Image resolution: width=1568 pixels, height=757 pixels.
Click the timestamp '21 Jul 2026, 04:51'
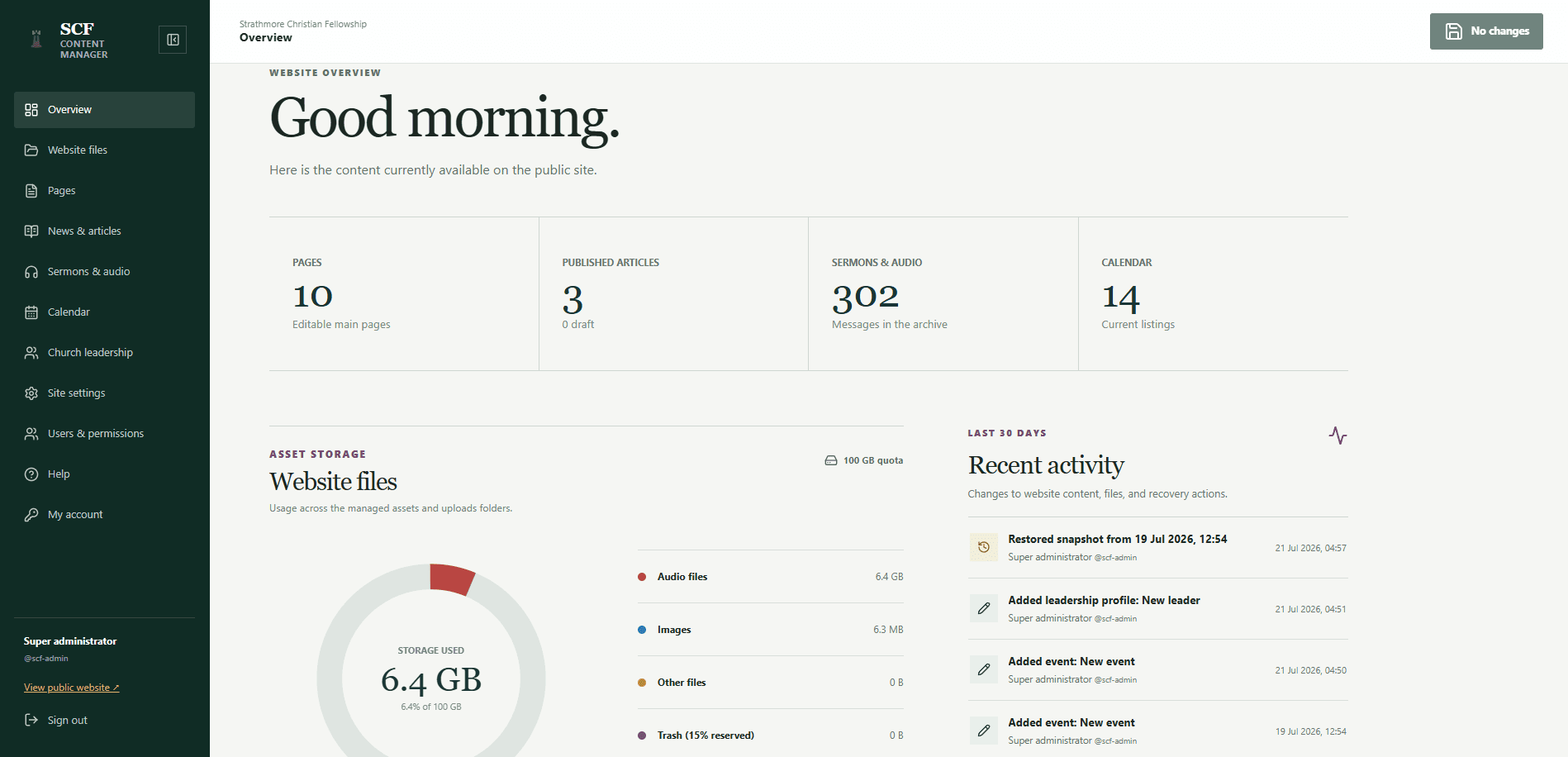coord(1310,609)
